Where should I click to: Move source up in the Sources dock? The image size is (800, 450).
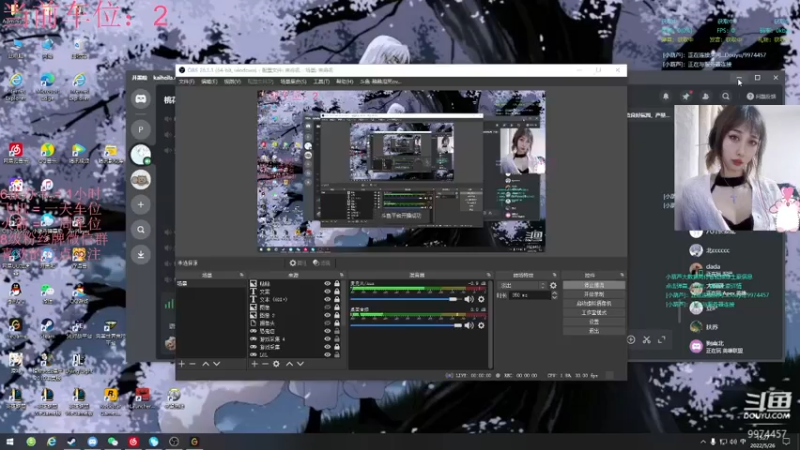pos(289,364)
